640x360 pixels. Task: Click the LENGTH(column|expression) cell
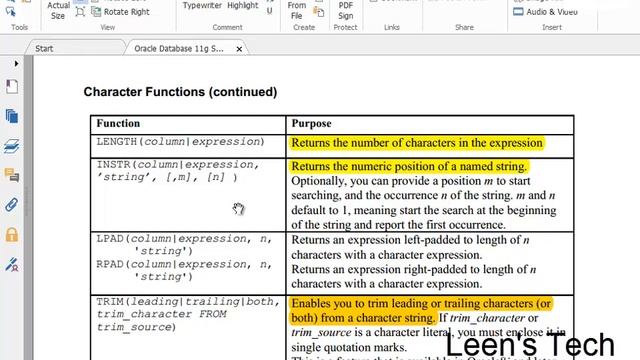(x=188, y=146)
